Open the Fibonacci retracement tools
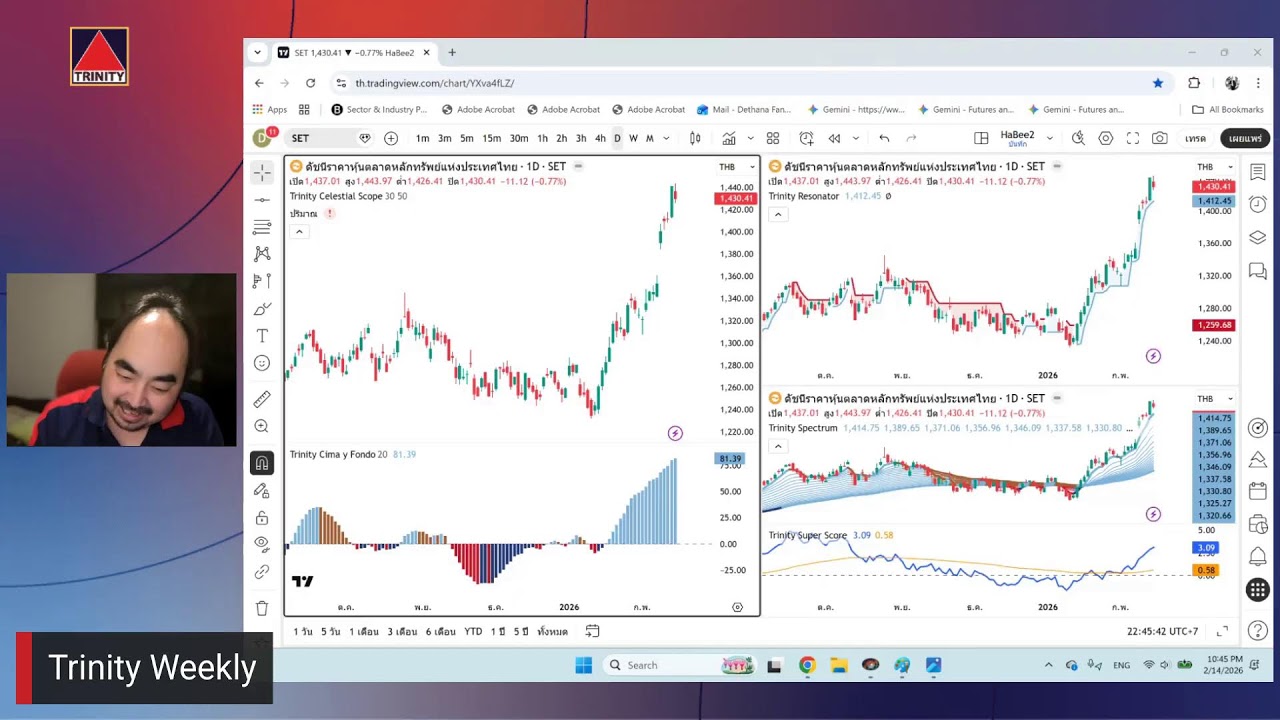 262,227
